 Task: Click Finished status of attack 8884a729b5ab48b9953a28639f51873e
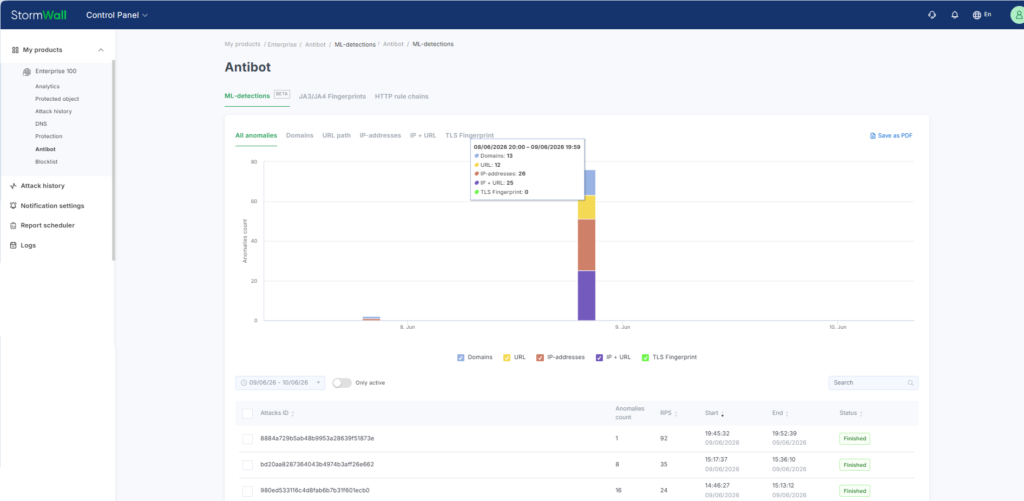855,438
